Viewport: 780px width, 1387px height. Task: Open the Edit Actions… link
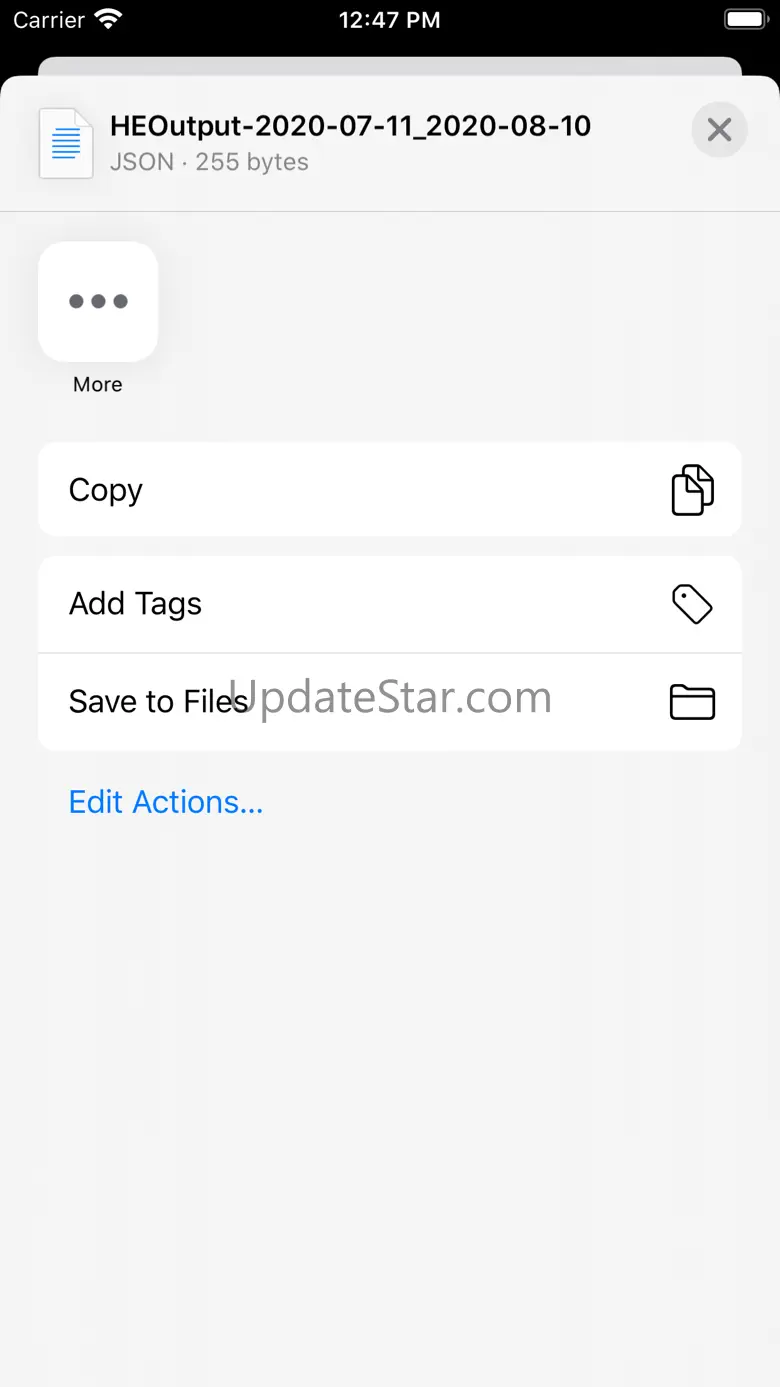click(166, 802)
